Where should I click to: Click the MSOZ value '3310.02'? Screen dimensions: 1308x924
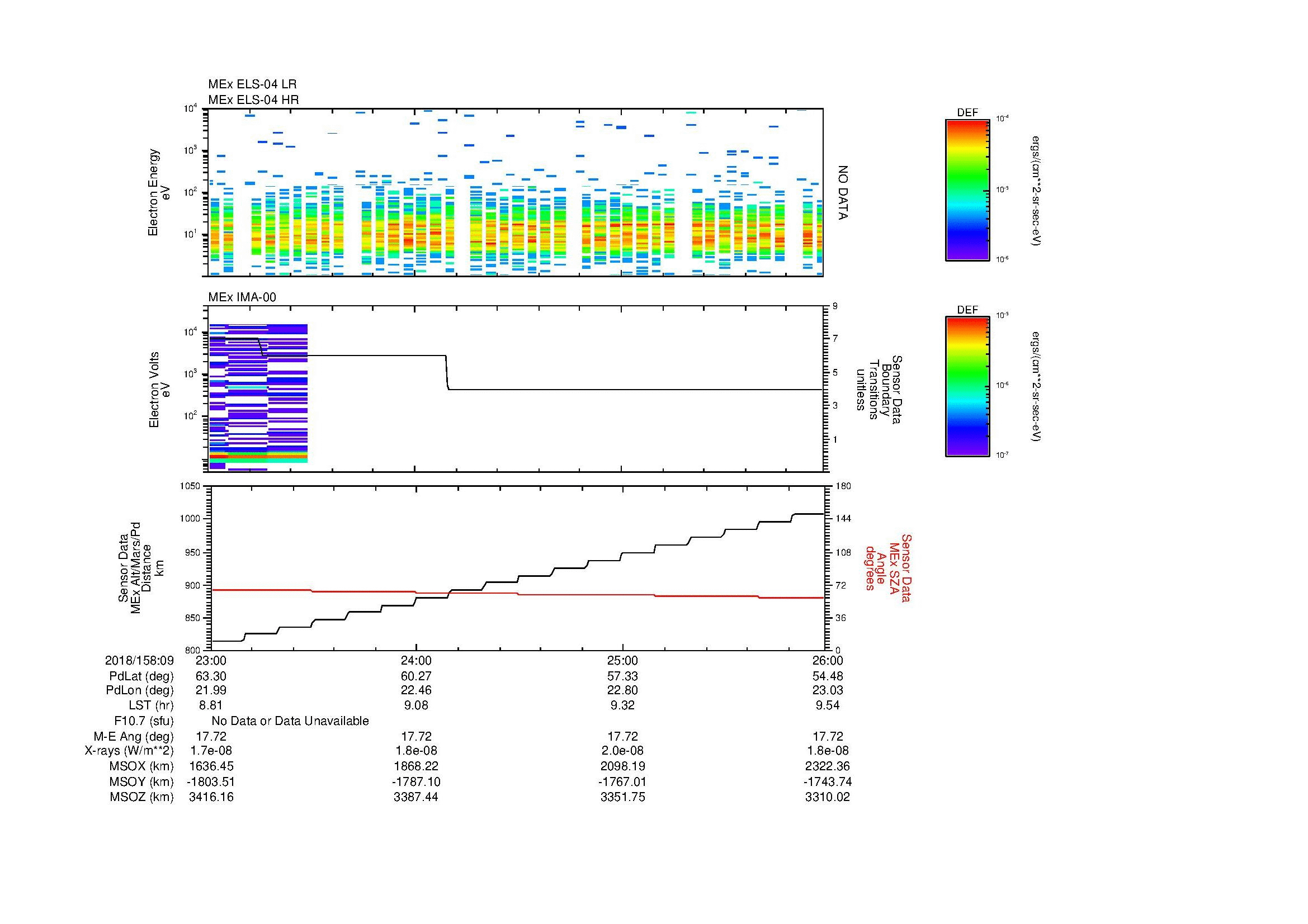(x=828, y=798)
